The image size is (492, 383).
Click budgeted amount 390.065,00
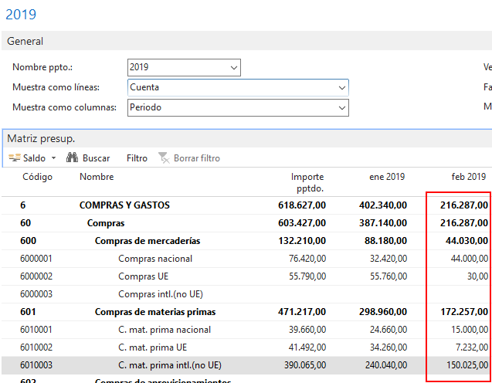305,365
